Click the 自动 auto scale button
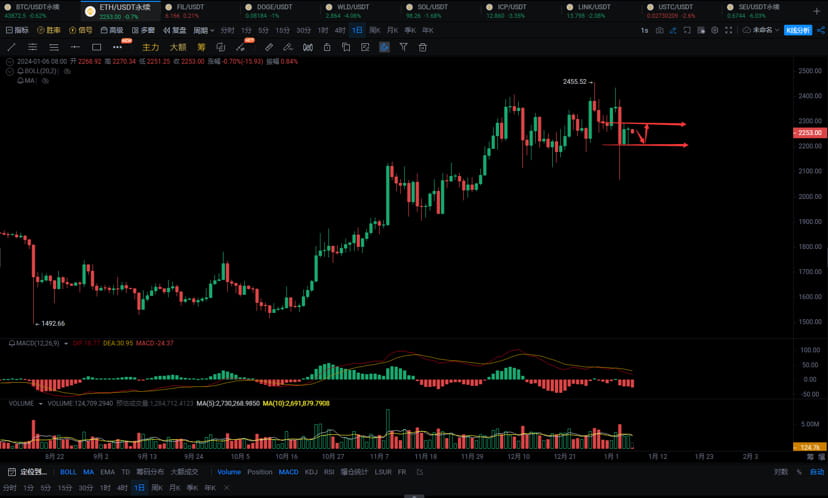Screen dimensions: 828x498 pyautogui.click(x=817, y=472)
